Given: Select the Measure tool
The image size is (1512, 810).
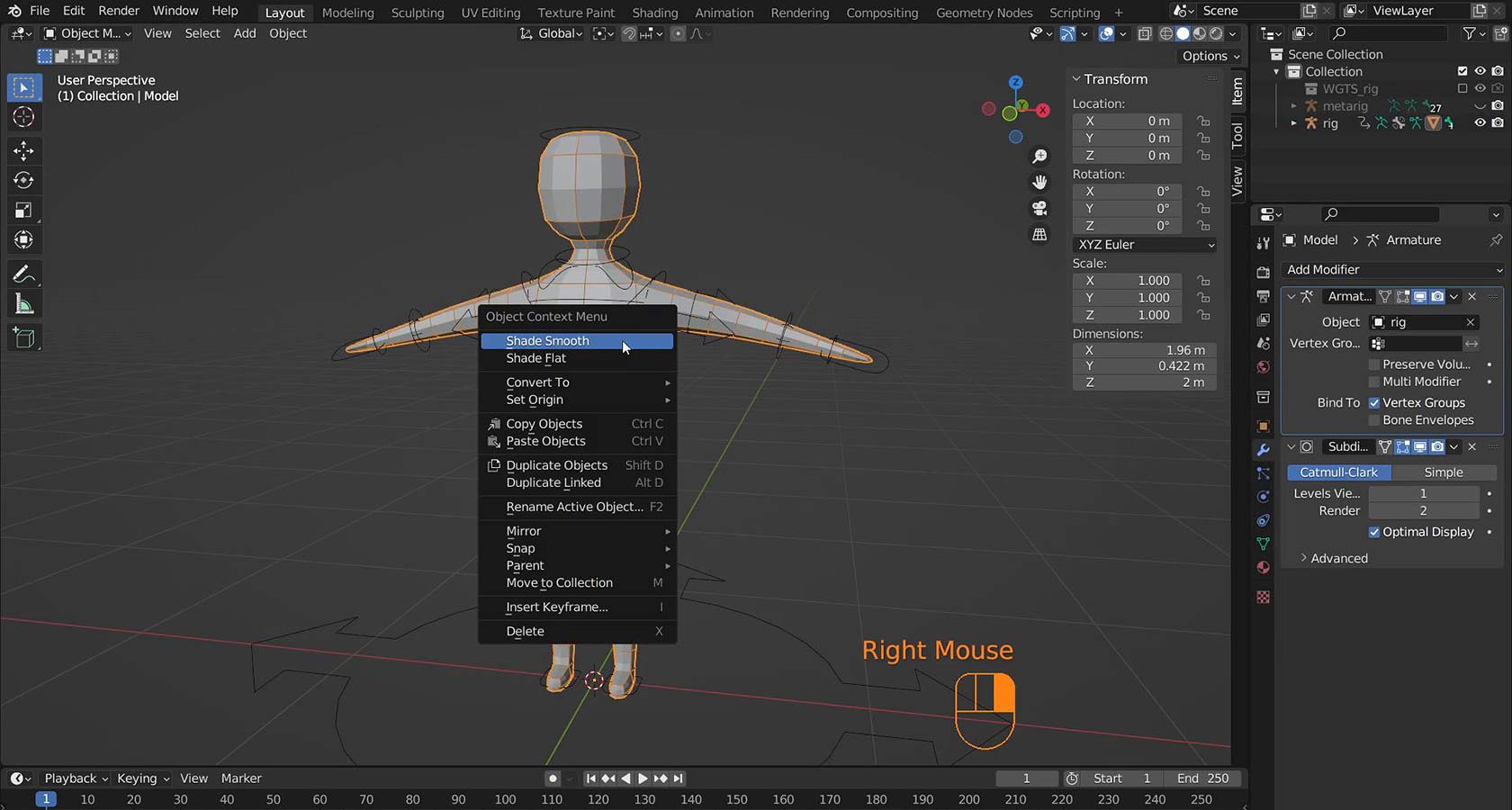Looking at the screenshot, I should pos(24,305).
